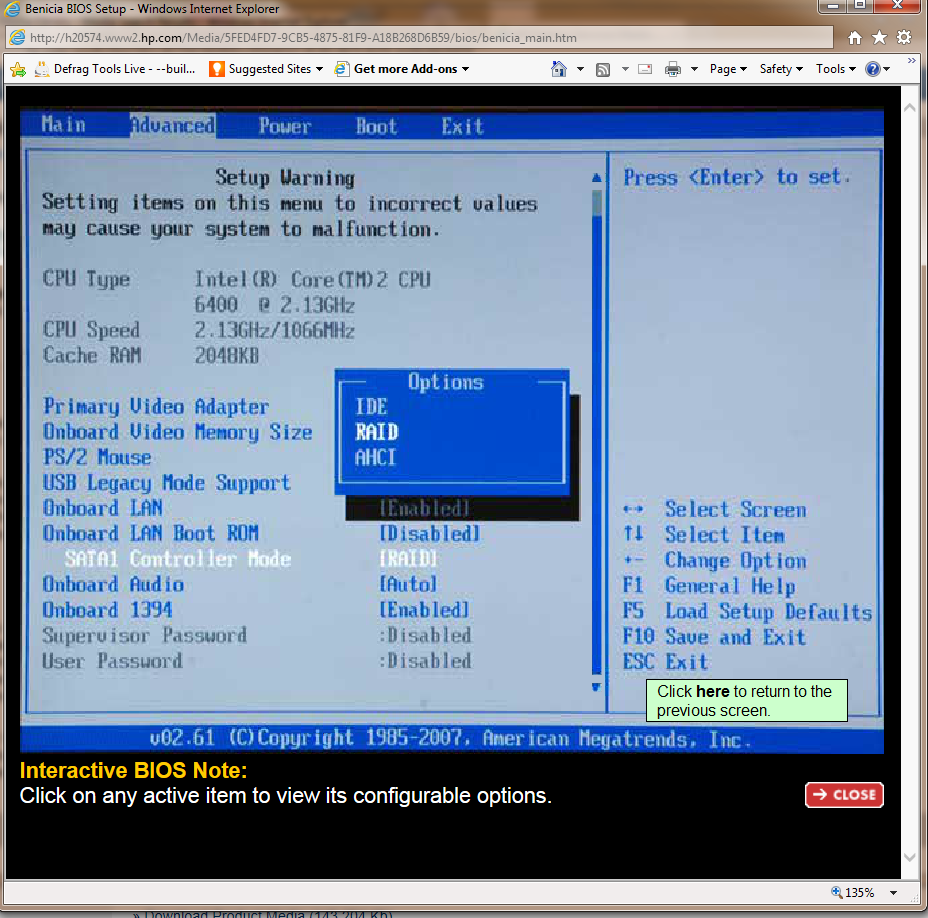
Task: Choose IDE in the Options popup
Action: (371, 407)
